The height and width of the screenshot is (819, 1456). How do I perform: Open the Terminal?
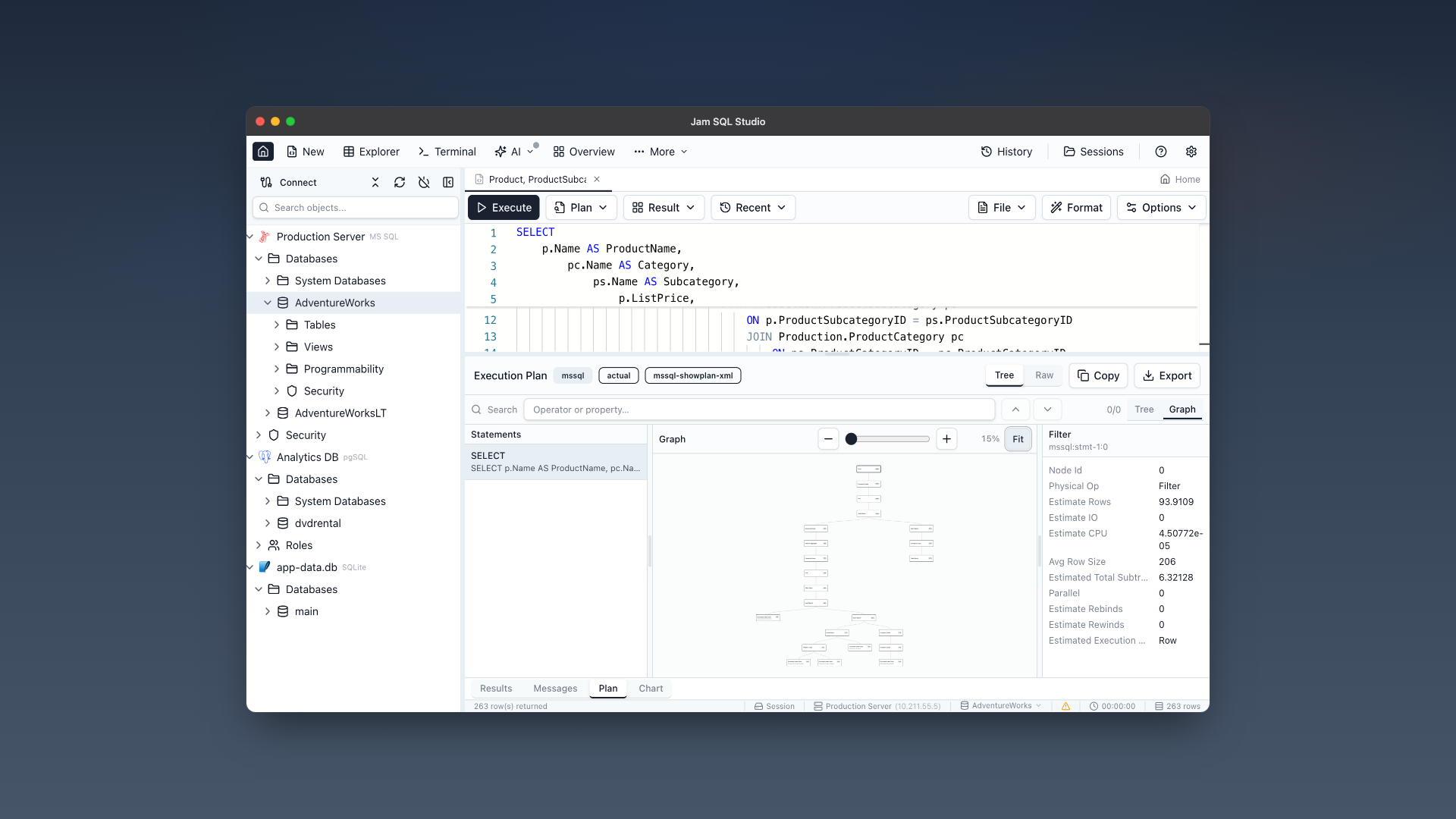pos(447,151)
